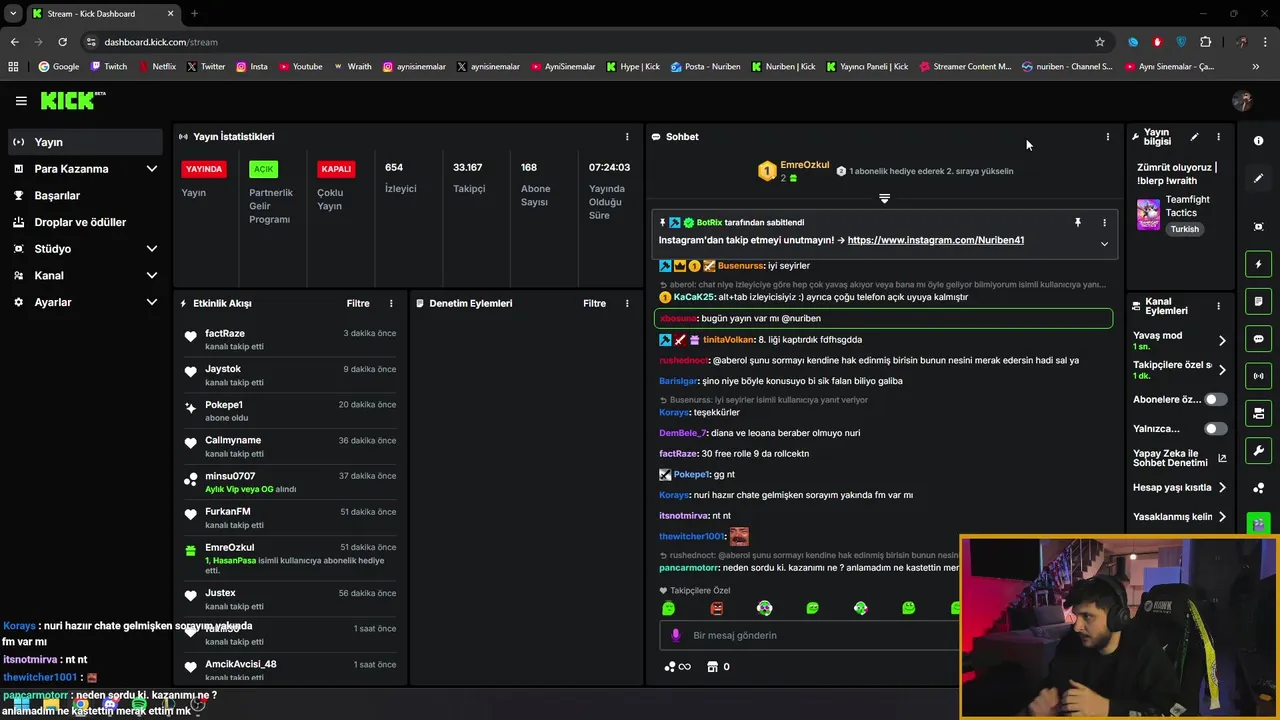This screenshot has height=720, width=1280.
Task: Click the KAPALI multi-stream badge
Action: (x=336, y=169)
